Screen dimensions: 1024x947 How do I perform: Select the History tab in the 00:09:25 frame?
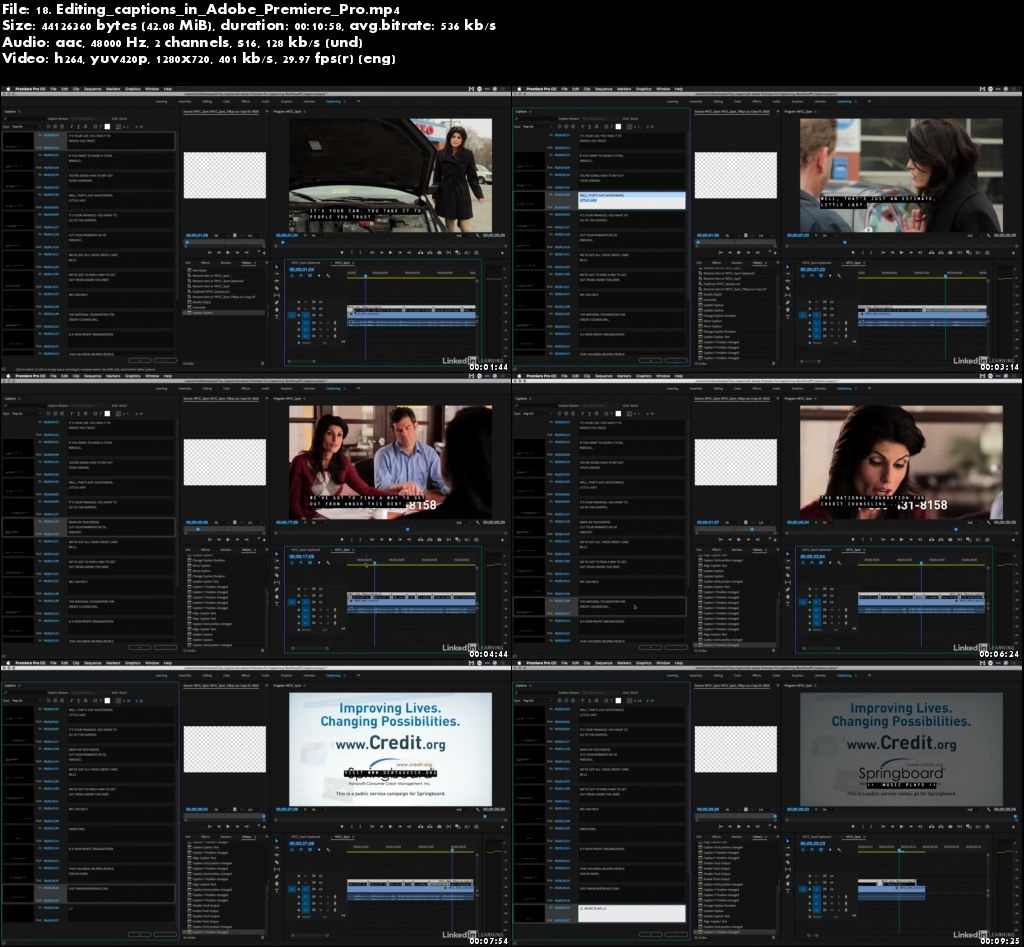[758, 837]
